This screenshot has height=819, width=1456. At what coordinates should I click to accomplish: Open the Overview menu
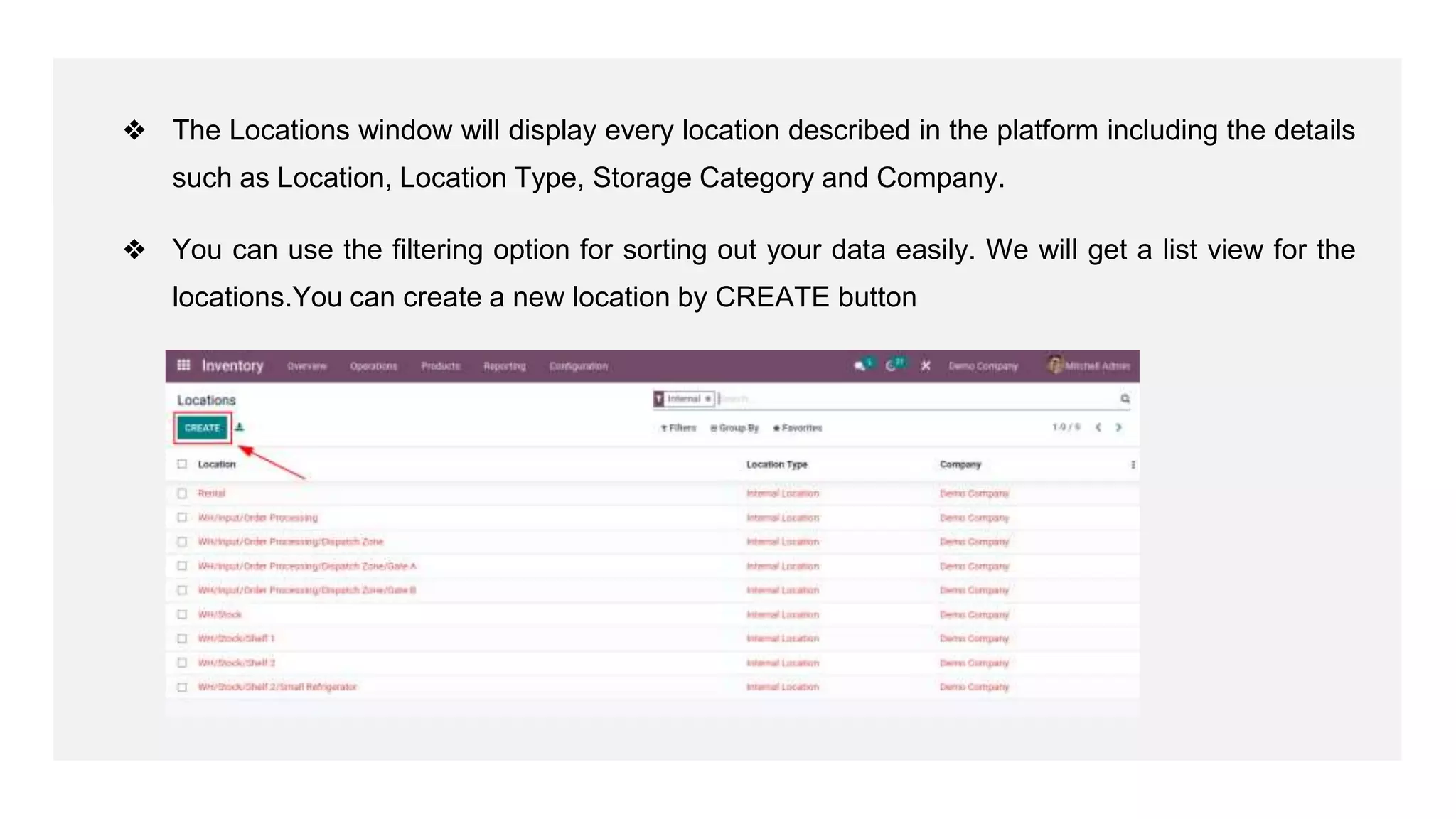pos(307,366)
